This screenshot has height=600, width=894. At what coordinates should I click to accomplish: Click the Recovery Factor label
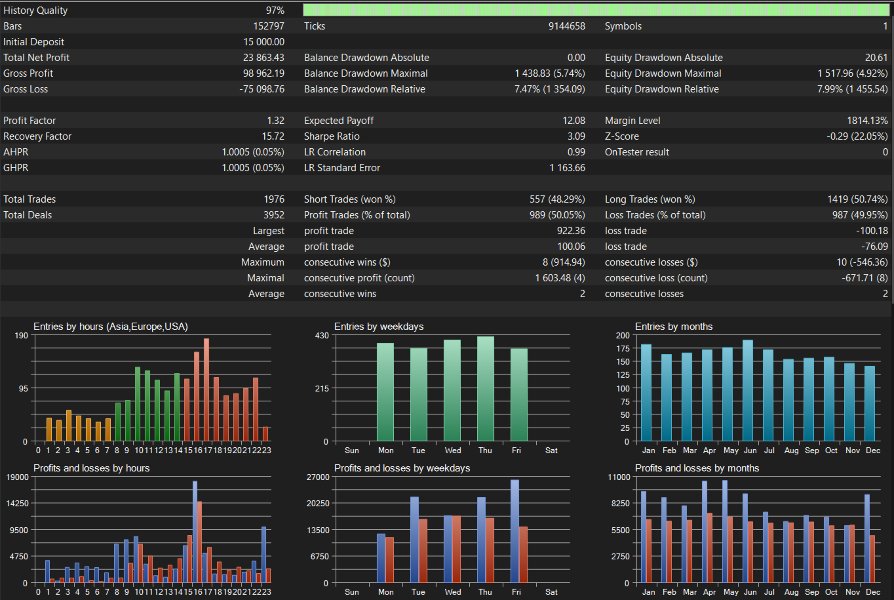[x=38, y=136]
